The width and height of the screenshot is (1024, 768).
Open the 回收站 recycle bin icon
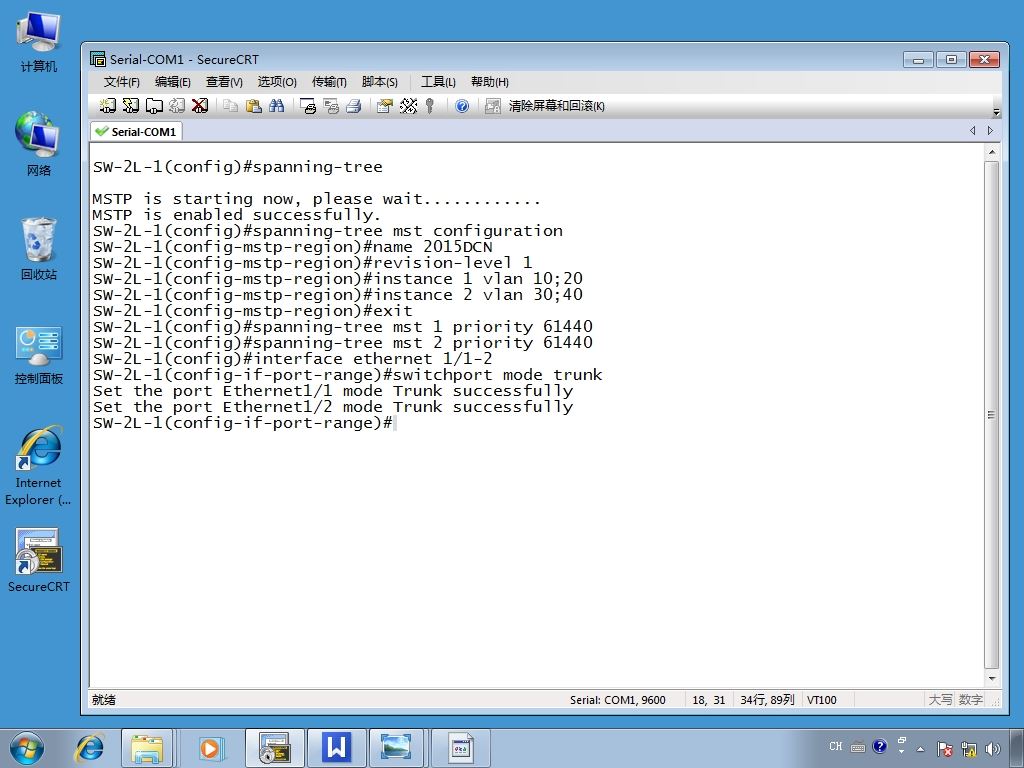point(39,249)
